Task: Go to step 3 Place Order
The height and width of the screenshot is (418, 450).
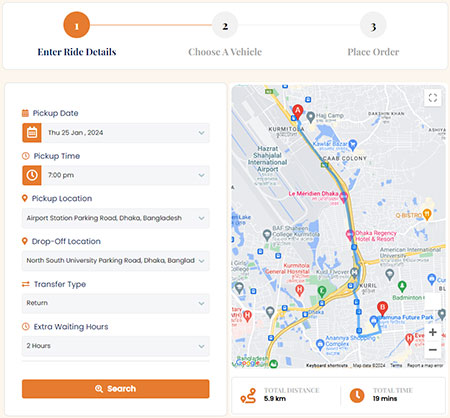Action: coord(373,25)
